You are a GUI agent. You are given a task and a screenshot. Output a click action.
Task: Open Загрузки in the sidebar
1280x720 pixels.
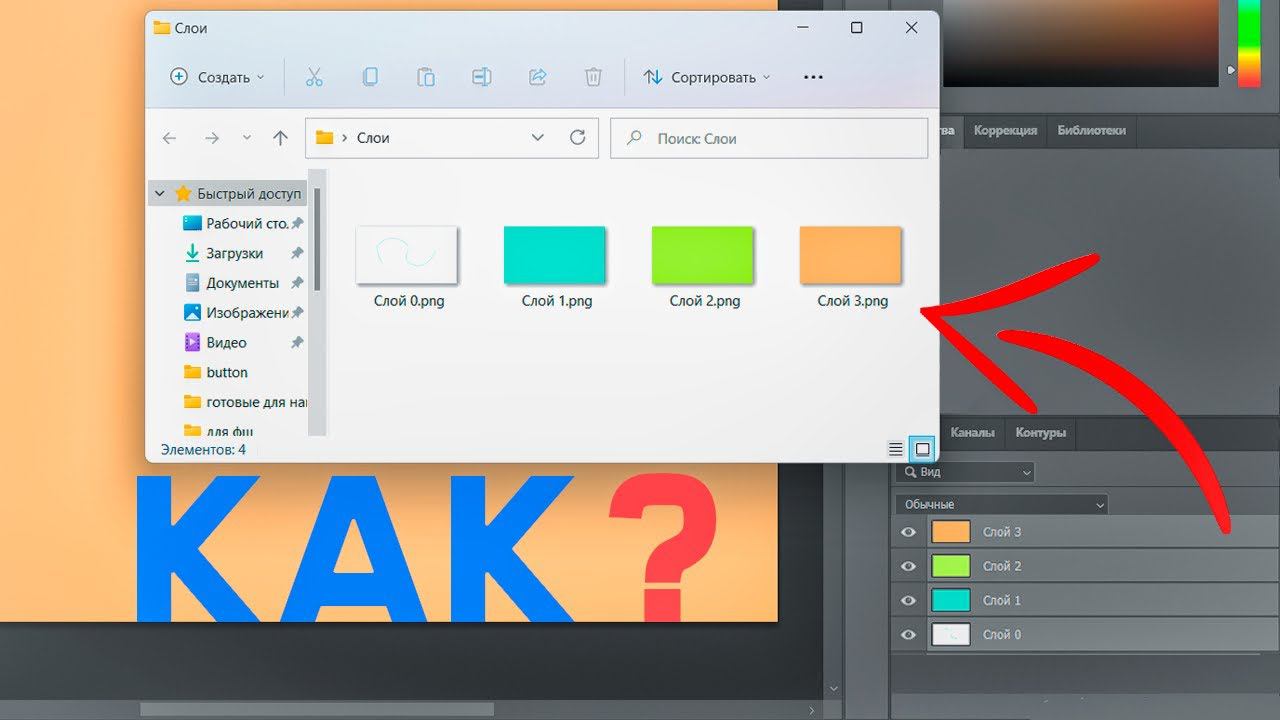(x=234, y=253)
